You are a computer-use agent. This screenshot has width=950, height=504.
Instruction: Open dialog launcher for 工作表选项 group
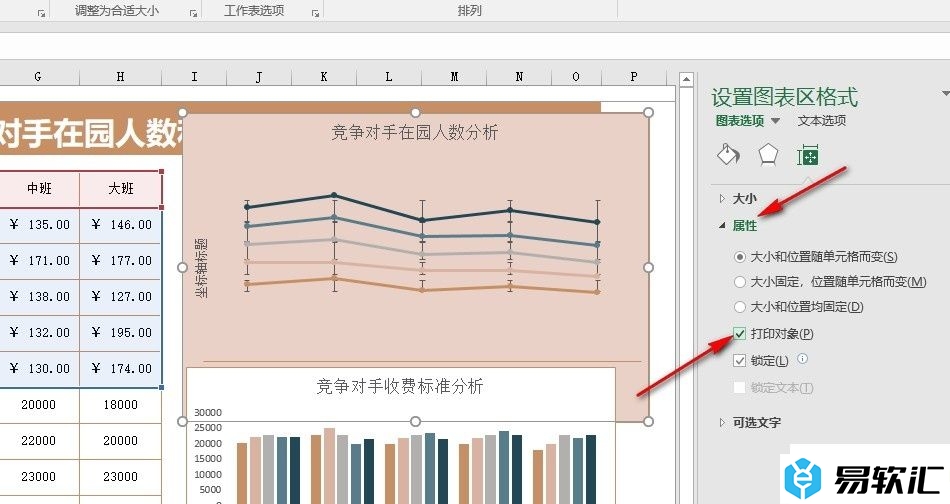pos(316,13)
